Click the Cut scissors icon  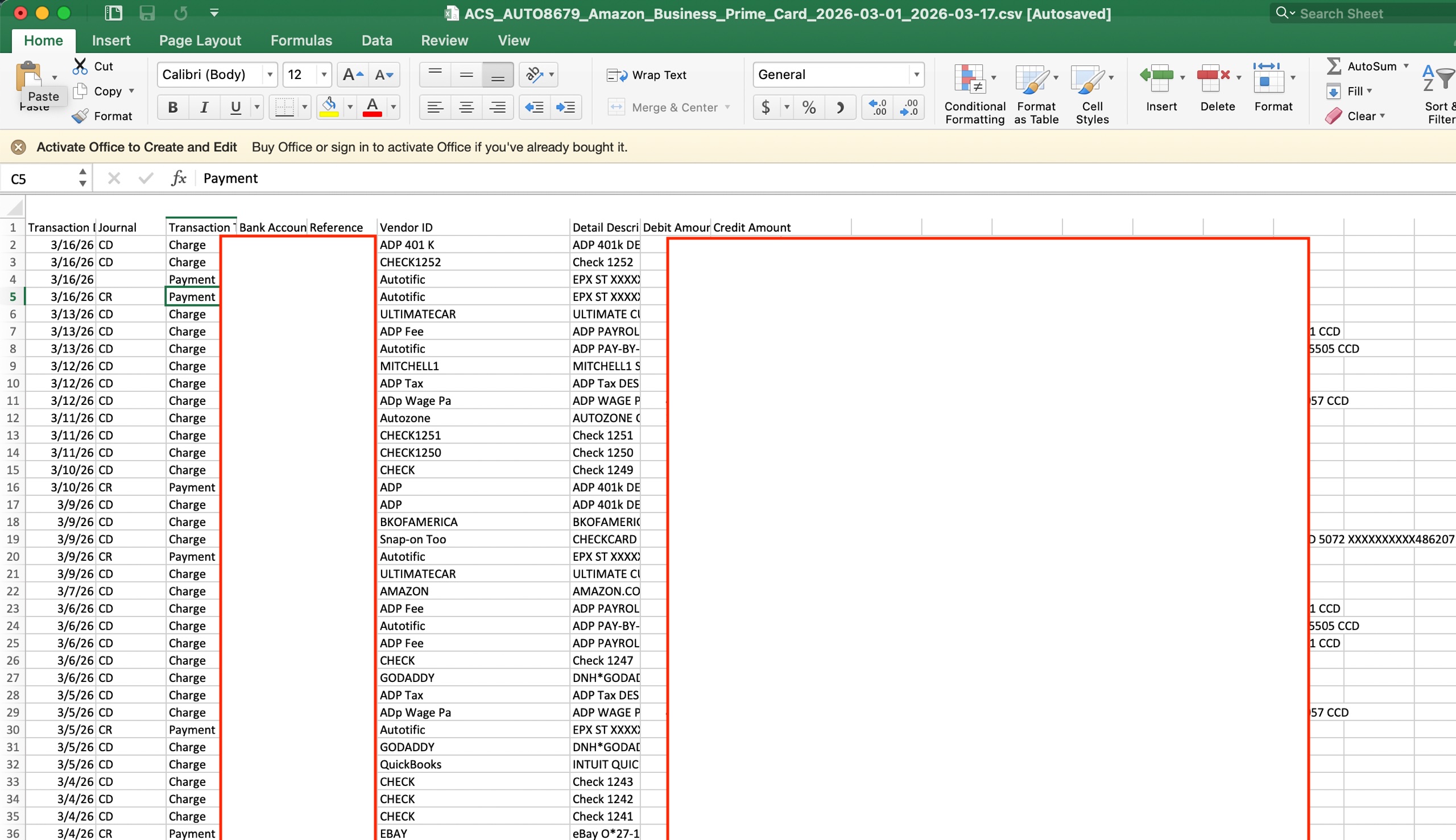click(80, 66)
